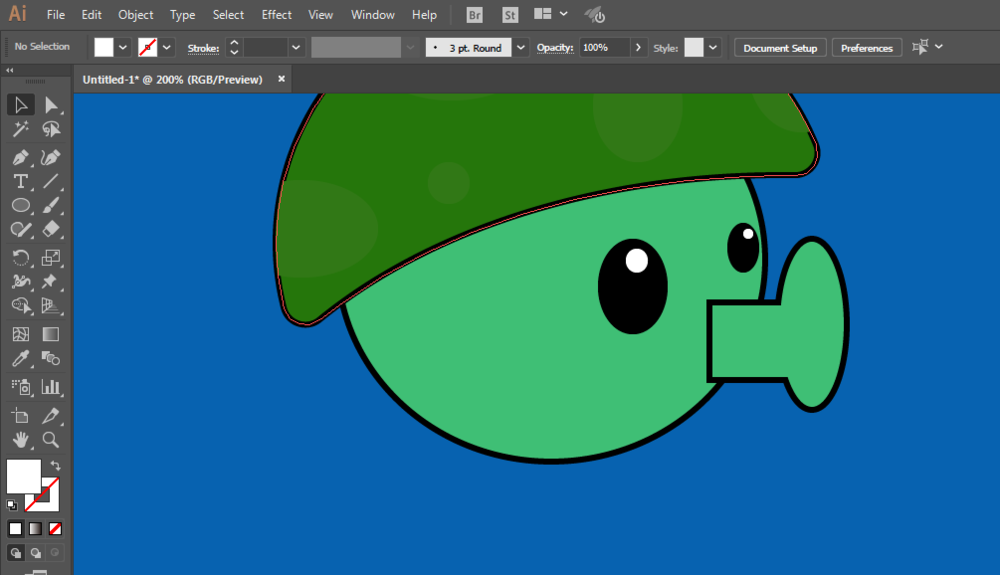Image resolution: width=1000 pixels, height=575 pixels.
Task: Swap fill and stroke colors
Action: point(55,465)
